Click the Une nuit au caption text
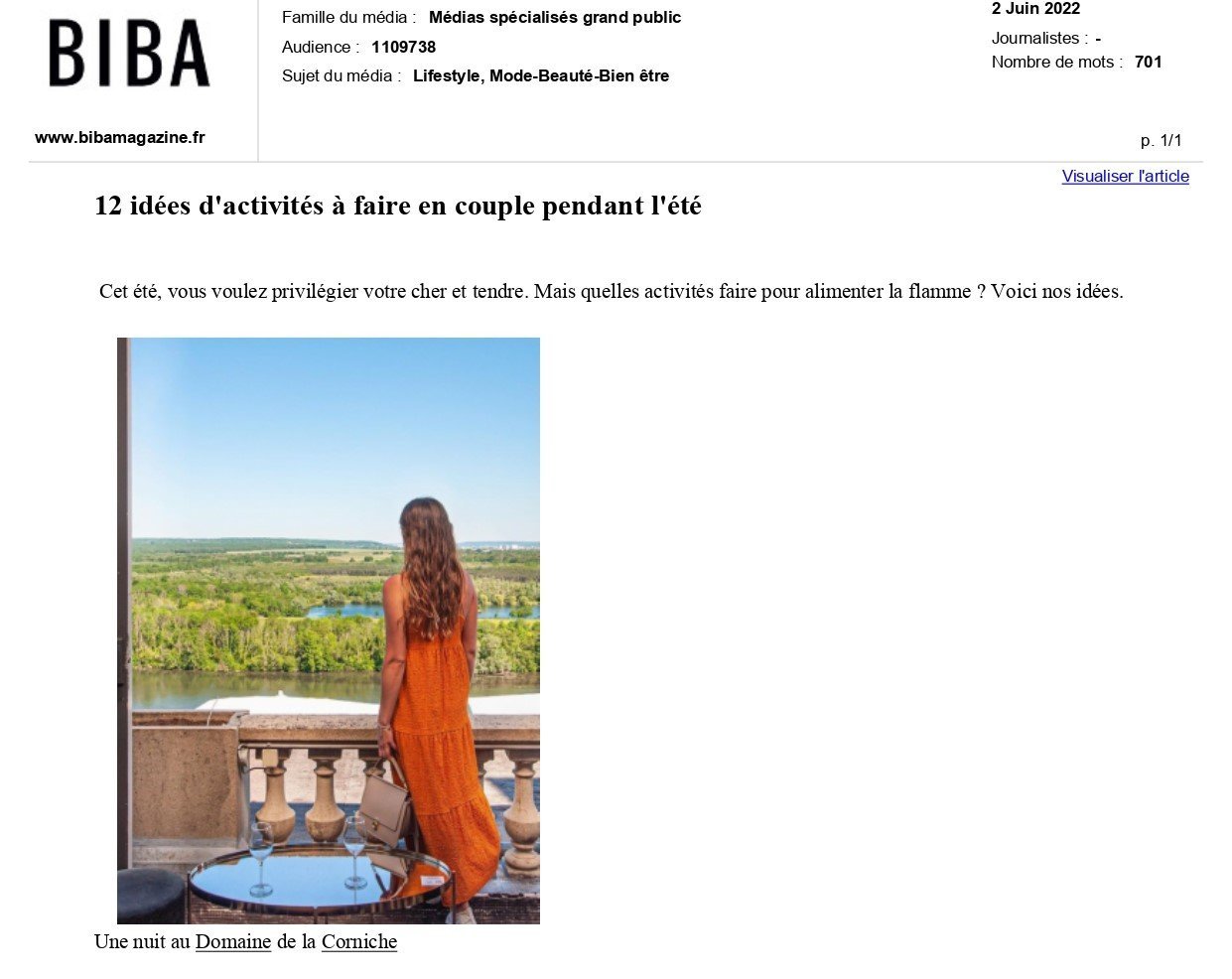This screenshot has width=1232, height=979. click(142, 941)
